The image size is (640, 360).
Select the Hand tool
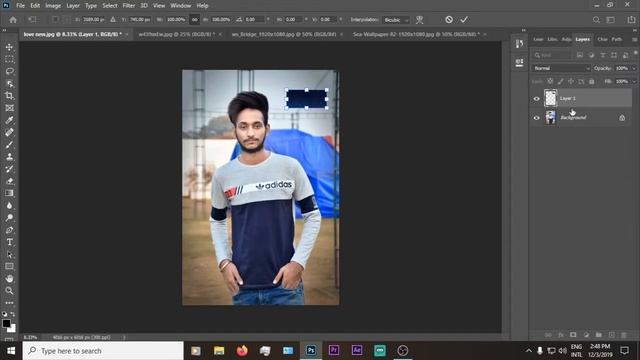point(9,278)
